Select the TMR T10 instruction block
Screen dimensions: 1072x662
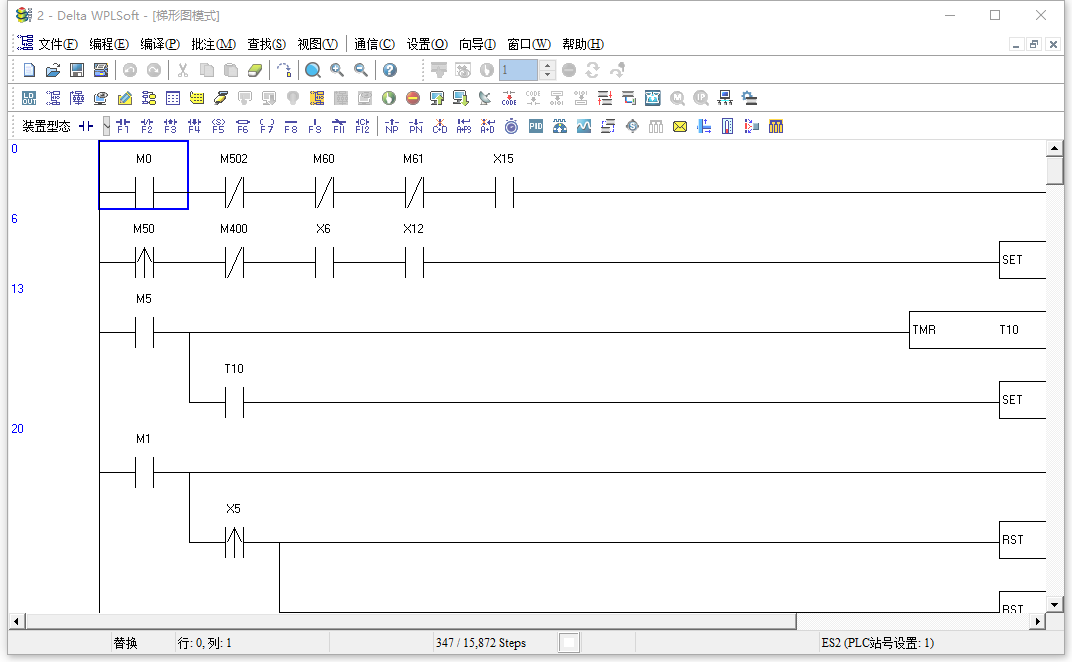click(x=978, y=330)
